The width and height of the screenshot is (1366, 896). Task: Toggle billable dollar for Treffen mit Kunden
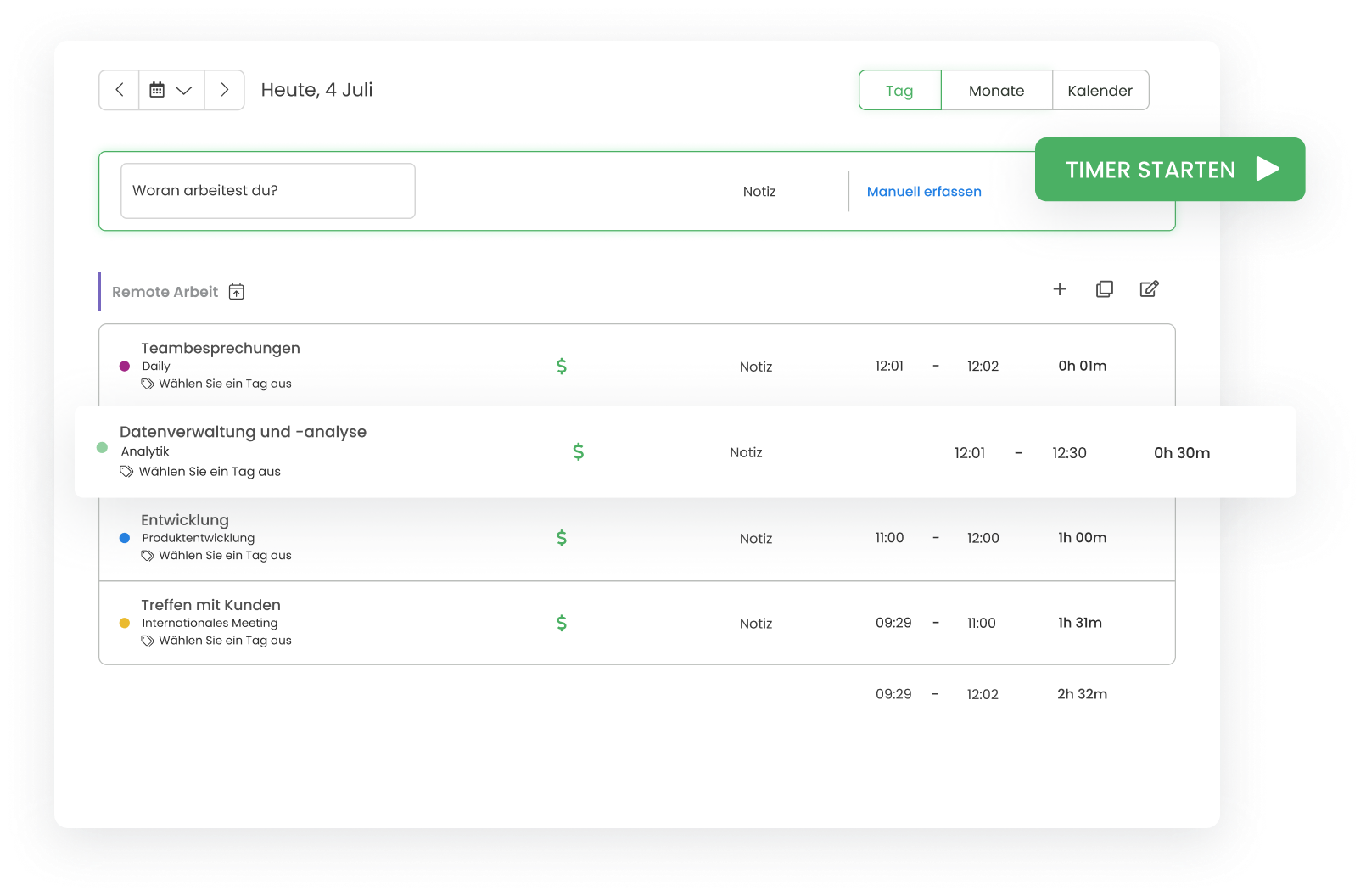(x=562, y=623)
